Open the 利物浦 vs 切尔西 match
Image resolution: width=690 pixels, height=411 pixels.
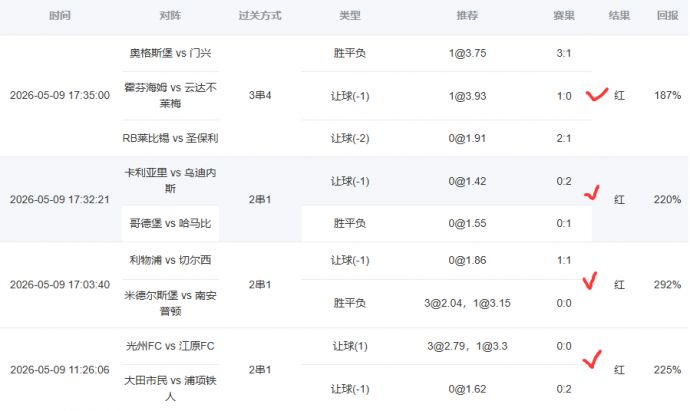(x=170, y=260)
